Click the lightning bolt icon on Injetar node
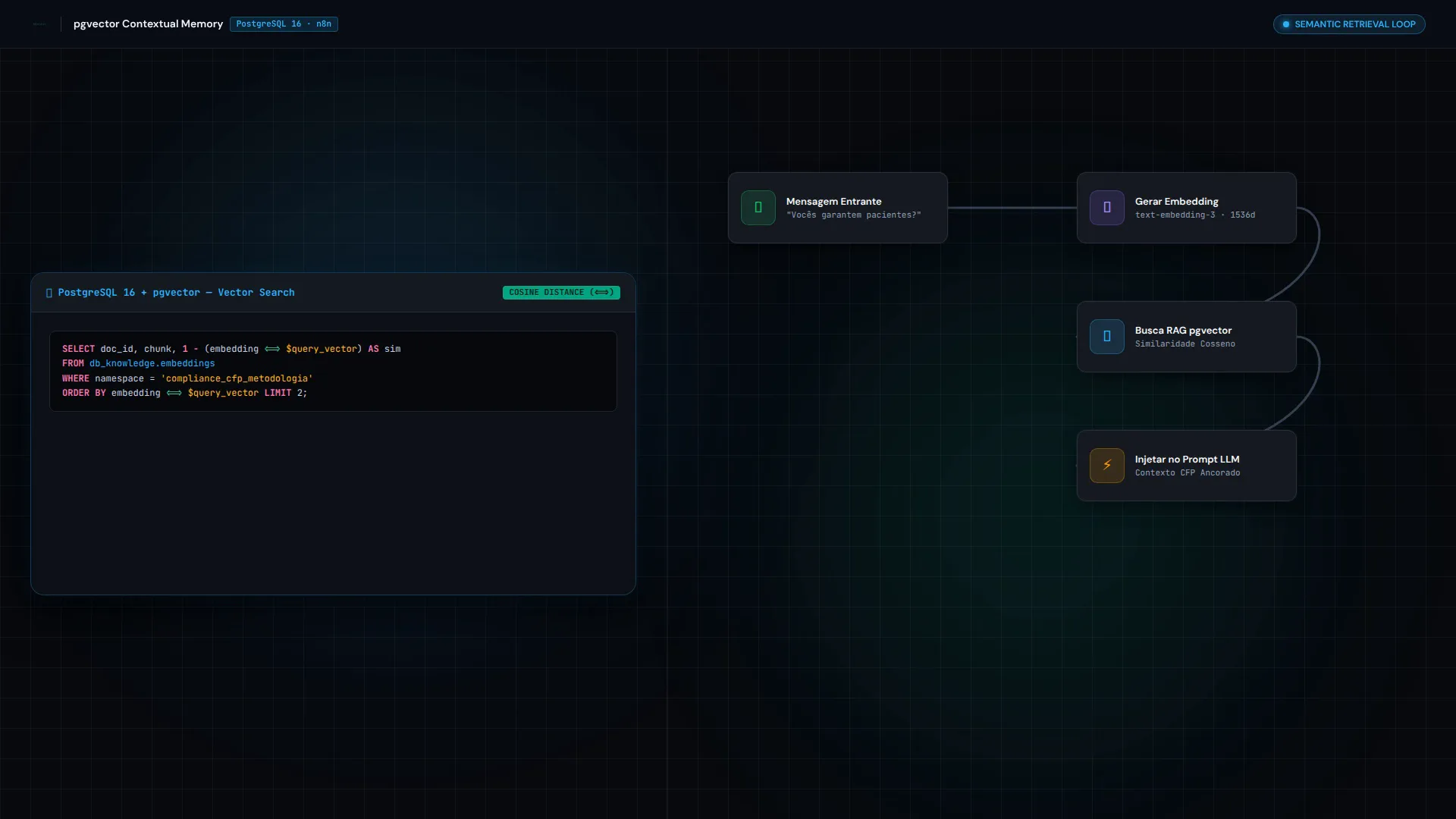The image size is (1456, 819). [x=1106, y=466]
